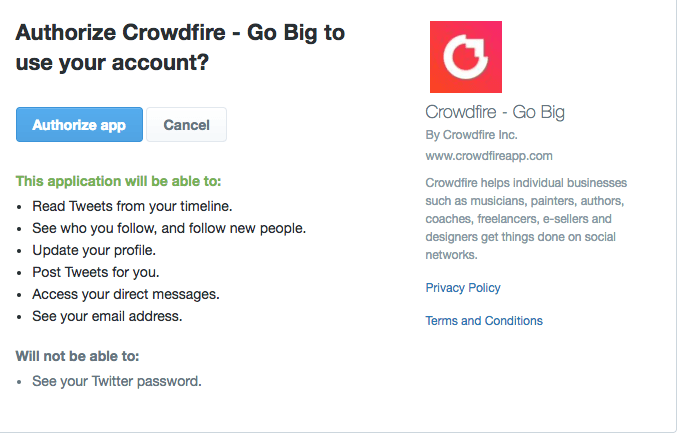Image resolution: width=678 pixels, height=435 pixels.
Task: Click the bullet beside Read Tweets permission
Action: (x=19, y=207)
